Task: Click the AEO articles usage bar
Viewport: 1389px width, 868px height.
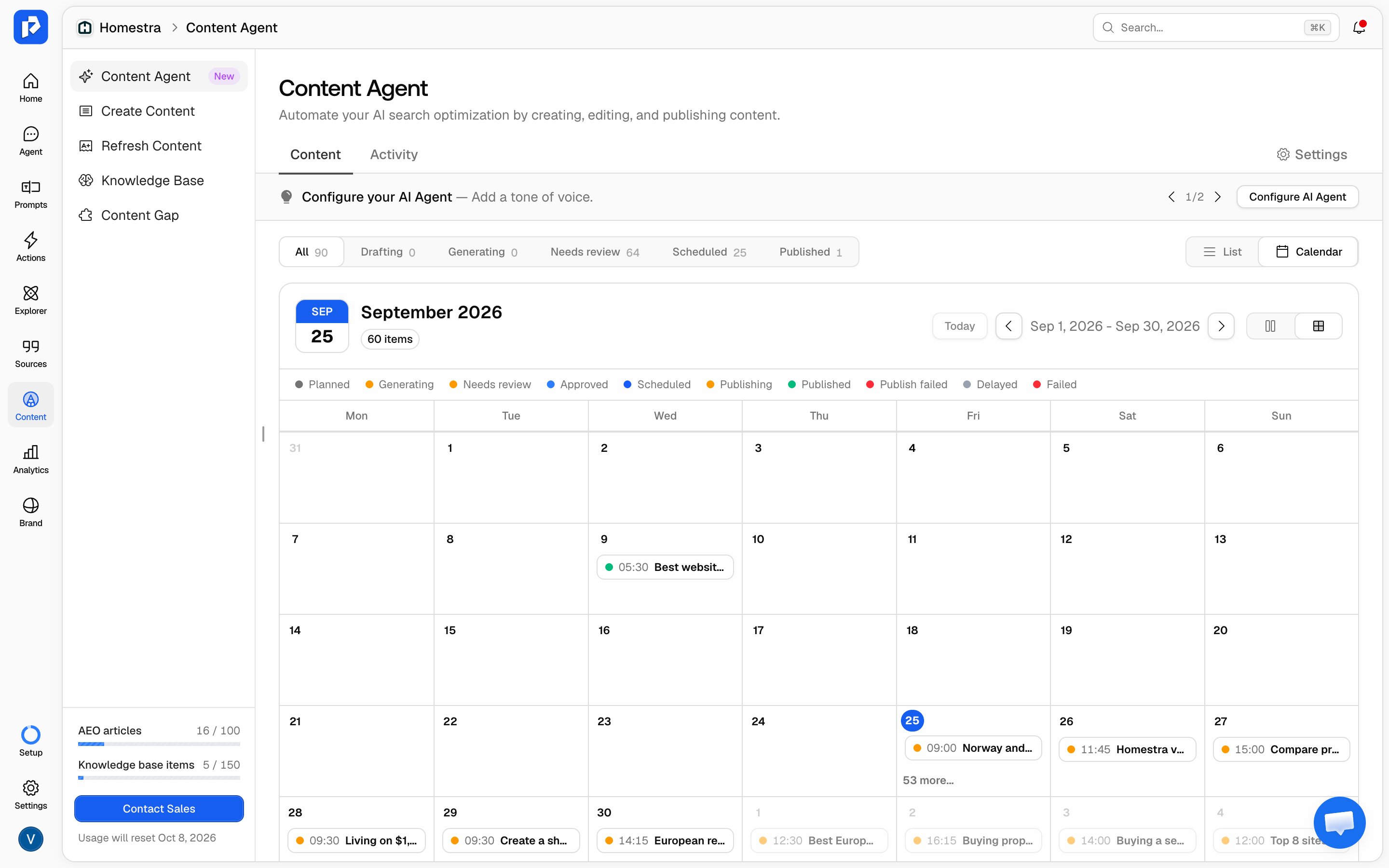Action: pyautogui.click(x=159, y=744)
